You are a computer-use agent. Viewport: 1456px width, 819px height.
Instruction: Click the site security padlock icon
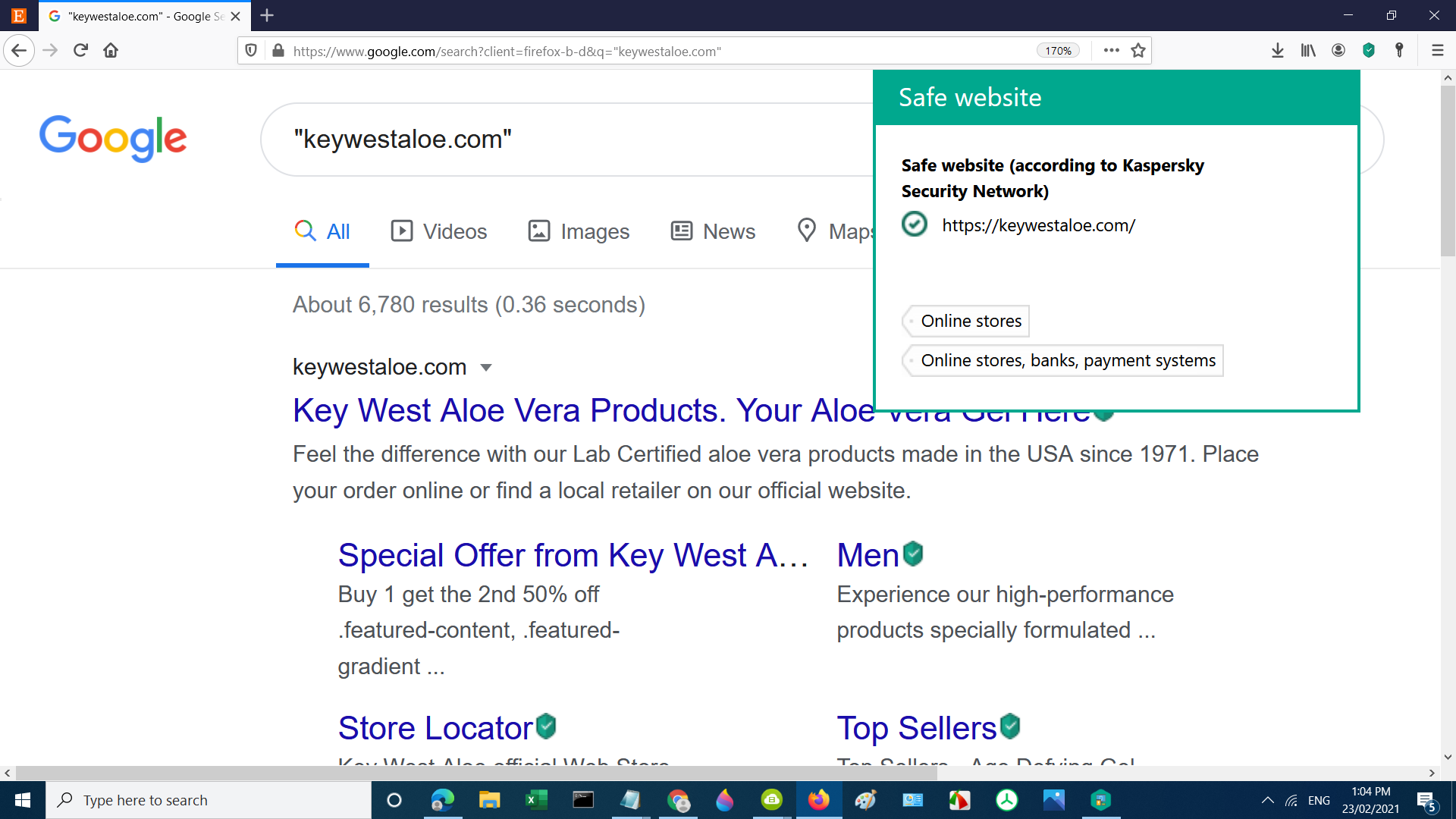click(278, 51)
